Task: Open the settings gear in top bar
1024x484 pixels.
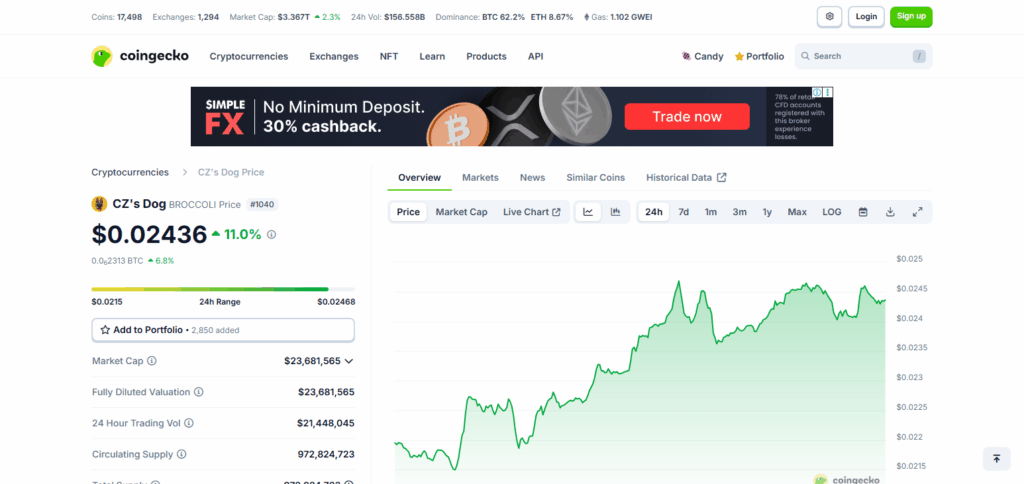Action: click(829, 17)
